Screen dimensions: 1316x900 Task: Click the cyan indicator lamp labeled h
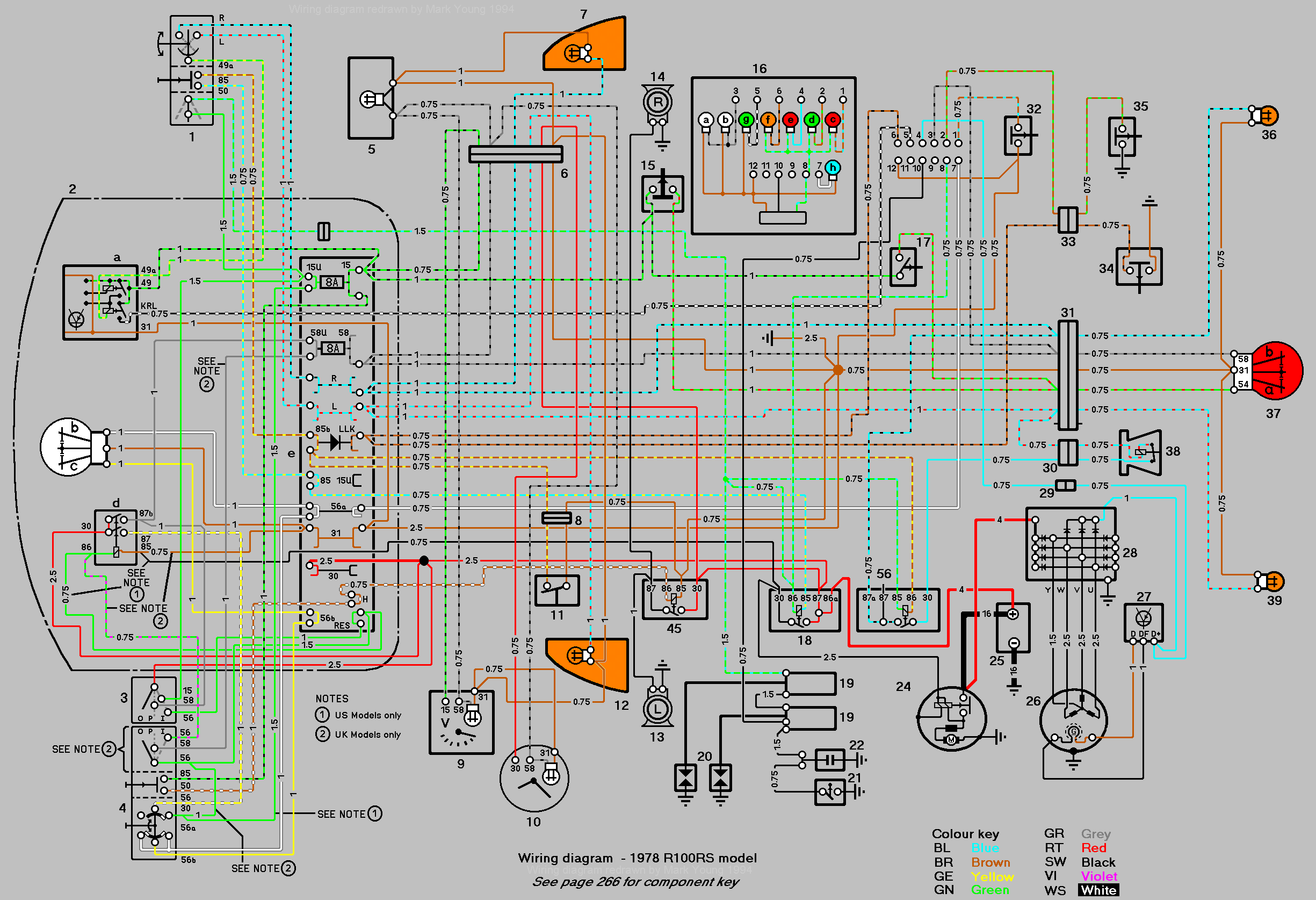point(833,168)
